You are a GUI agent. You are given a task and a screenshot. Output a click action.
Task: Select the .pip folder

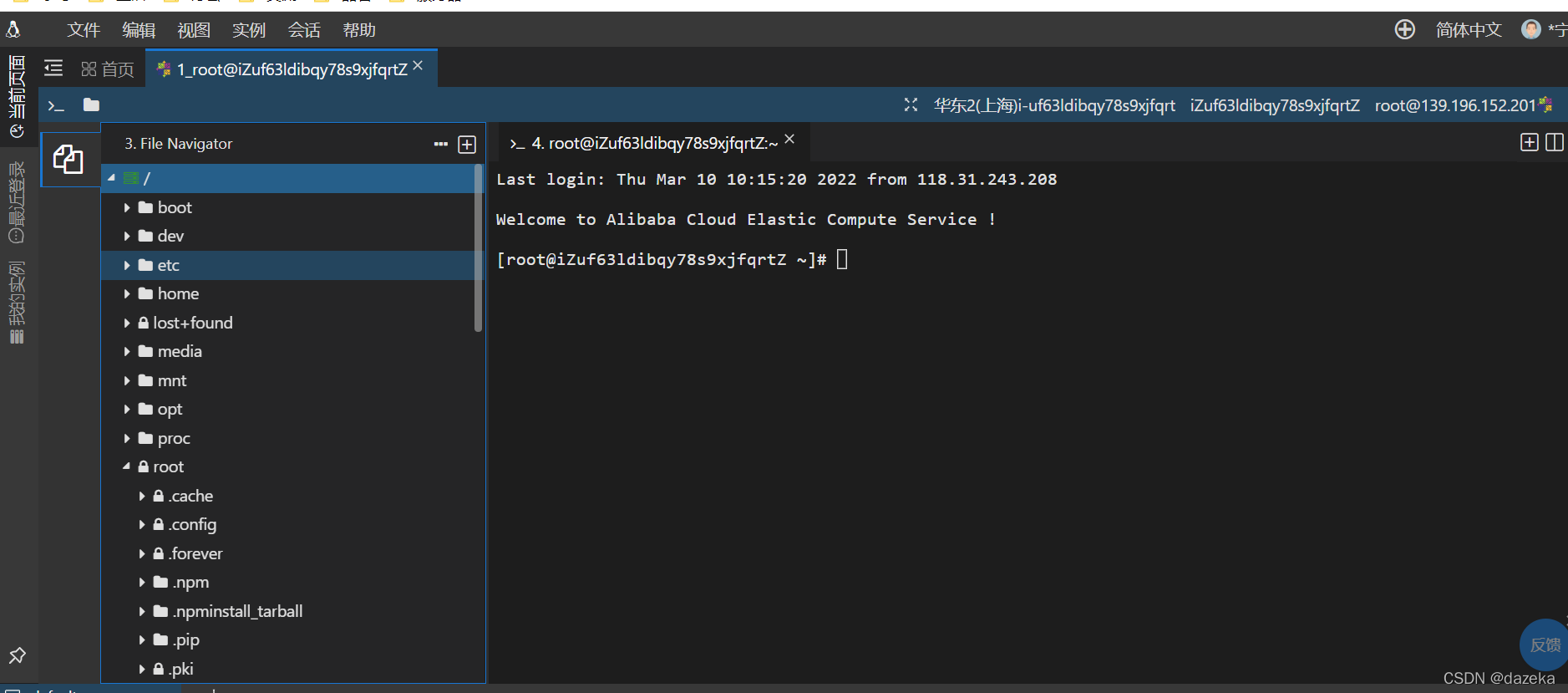pos(292,639)
